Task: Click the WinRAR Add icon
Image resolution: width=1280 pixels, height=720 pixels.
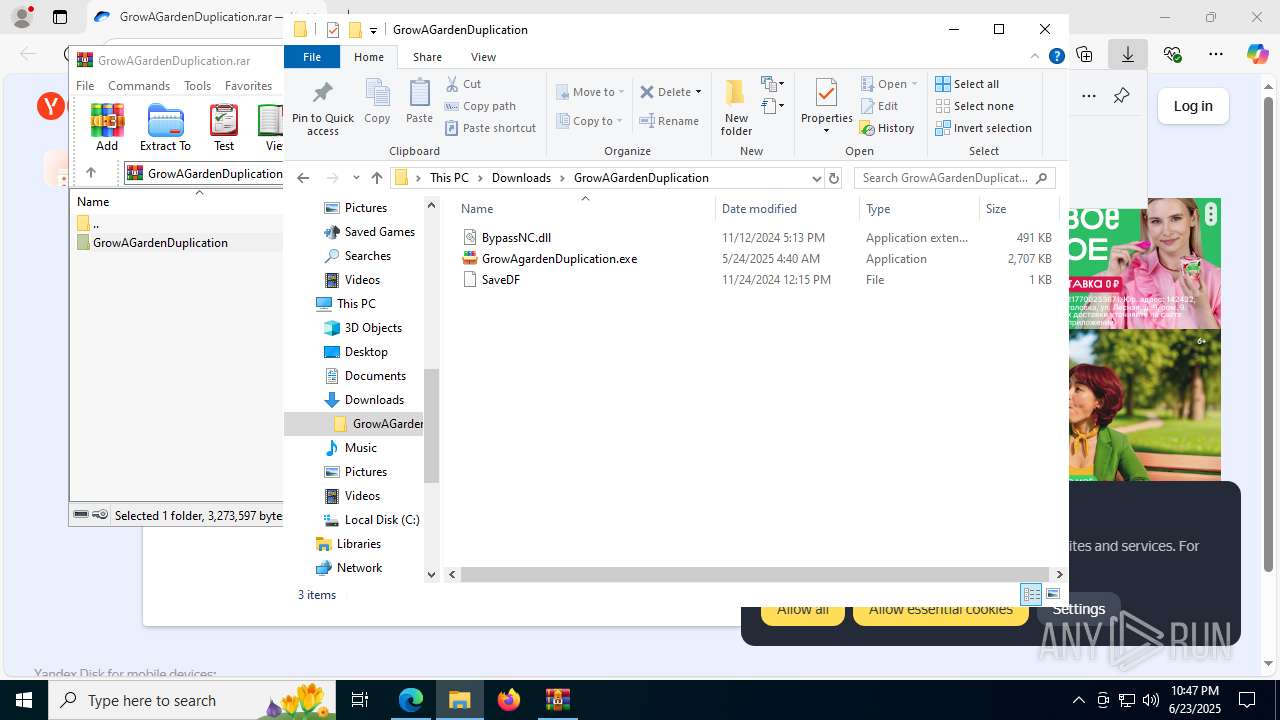Action: point(107,127)
